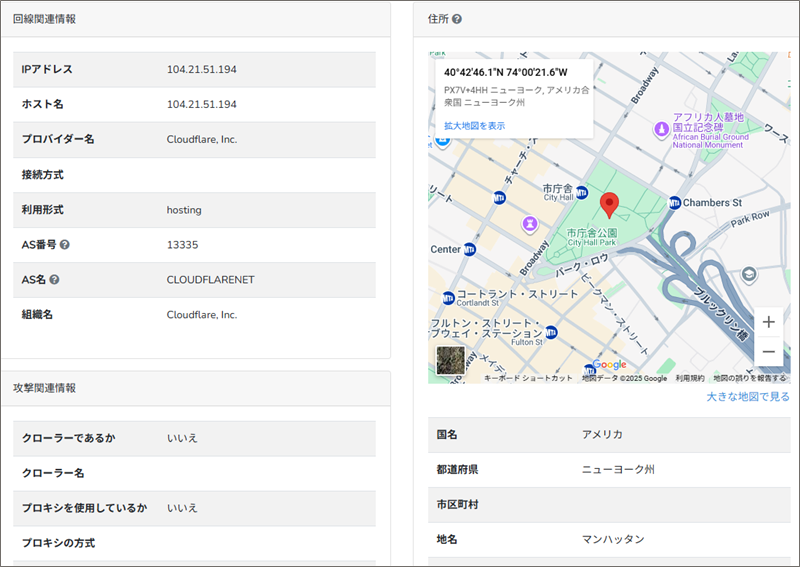Screen dimensions: 800x567
Task: Click the Cortlandt St subway station icon
Action: 447,296
